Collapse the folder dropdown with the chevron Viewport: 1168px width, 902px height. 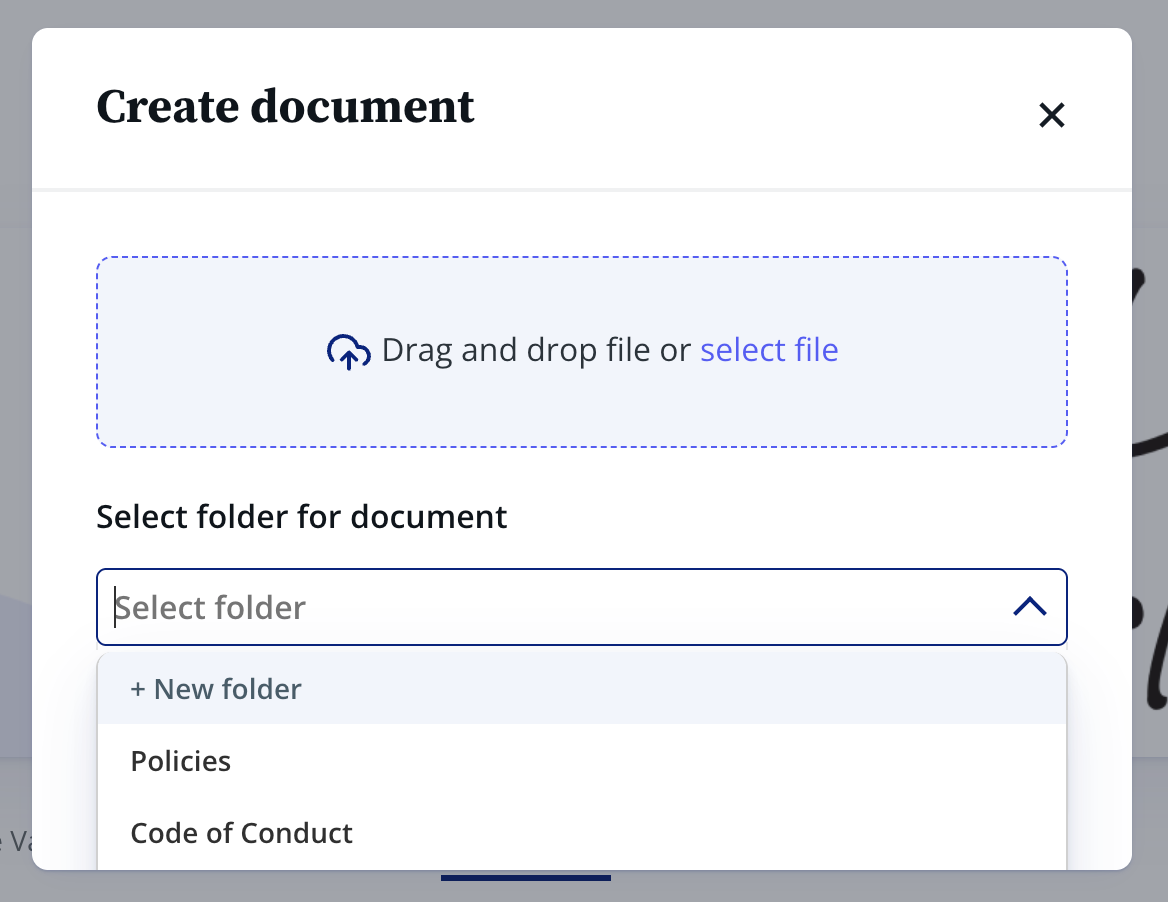[1029, 607]
